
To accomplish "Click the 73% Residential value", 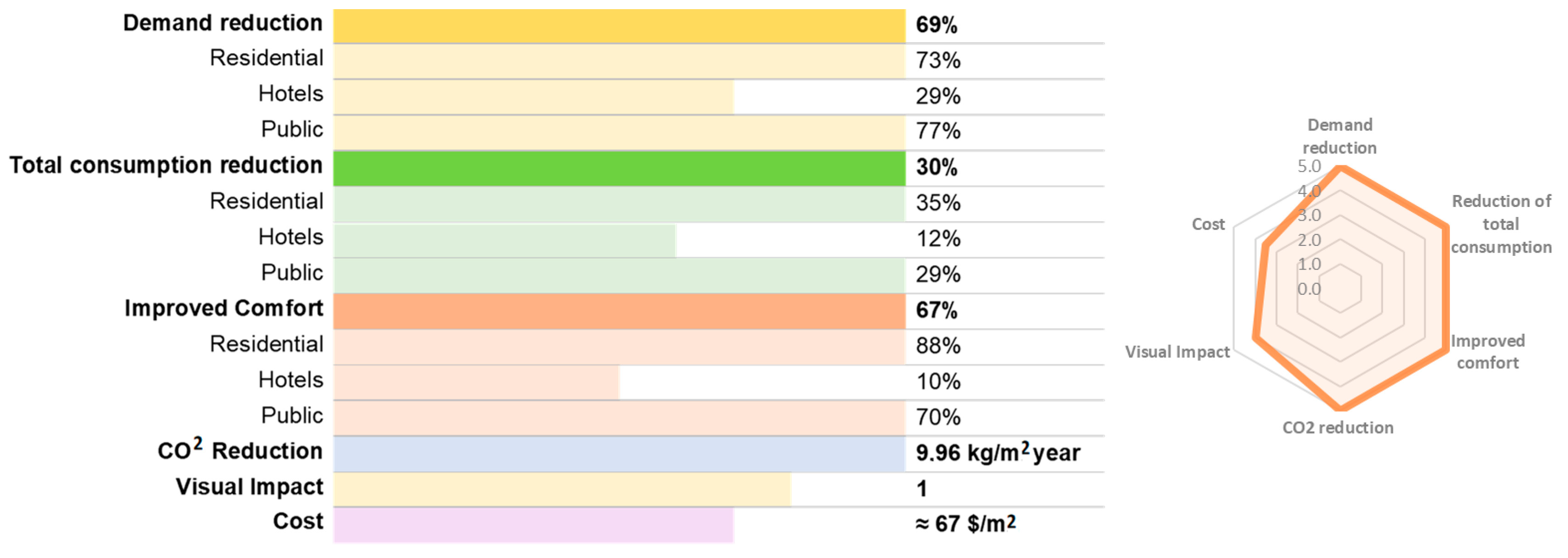I will 938,61.
